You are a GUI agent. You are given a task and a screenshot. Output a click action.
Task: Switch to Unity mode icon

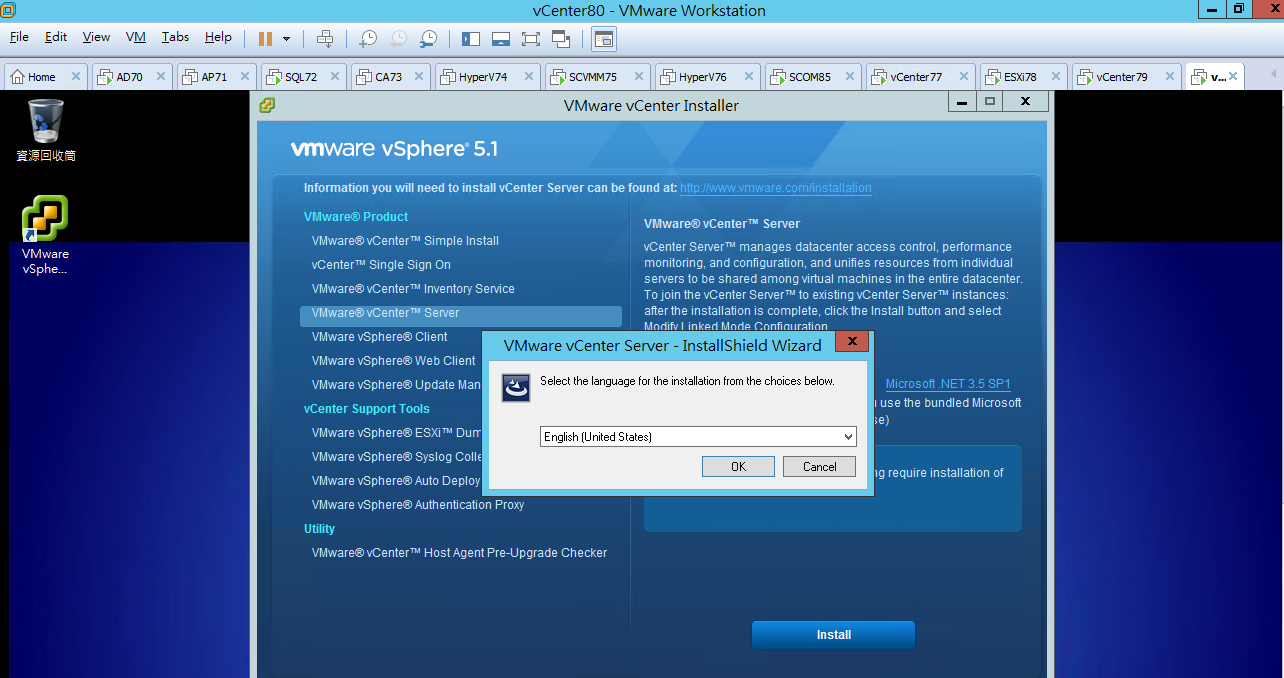click(x=561, y=39)
